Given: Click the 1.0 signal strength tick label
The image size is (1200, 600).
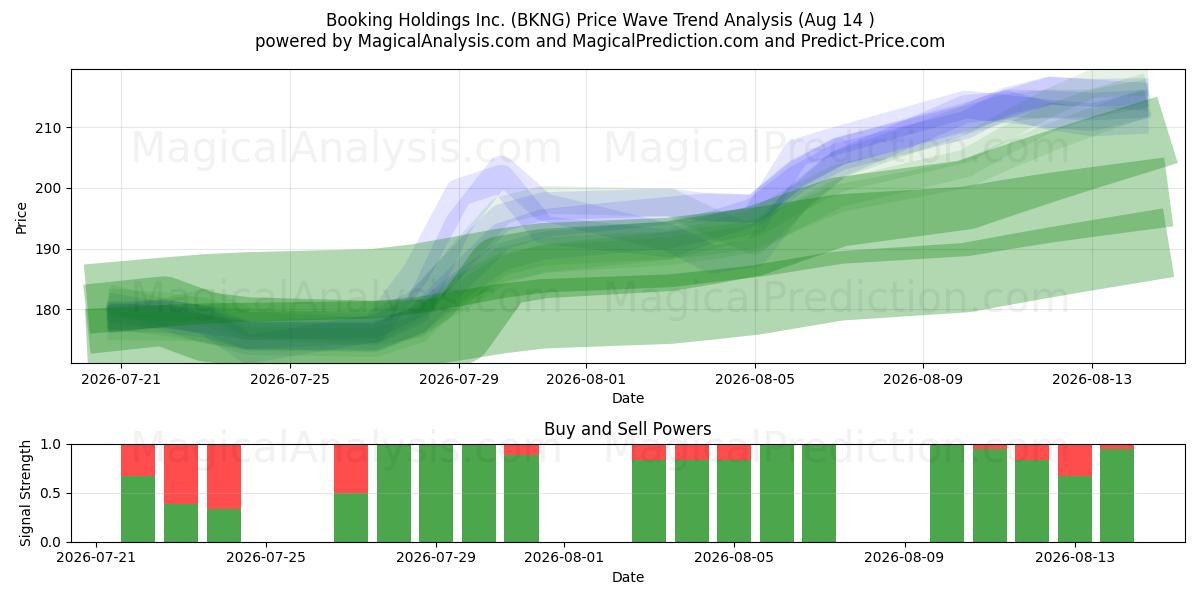Looking at the screenshot, I should click(53, 444).
